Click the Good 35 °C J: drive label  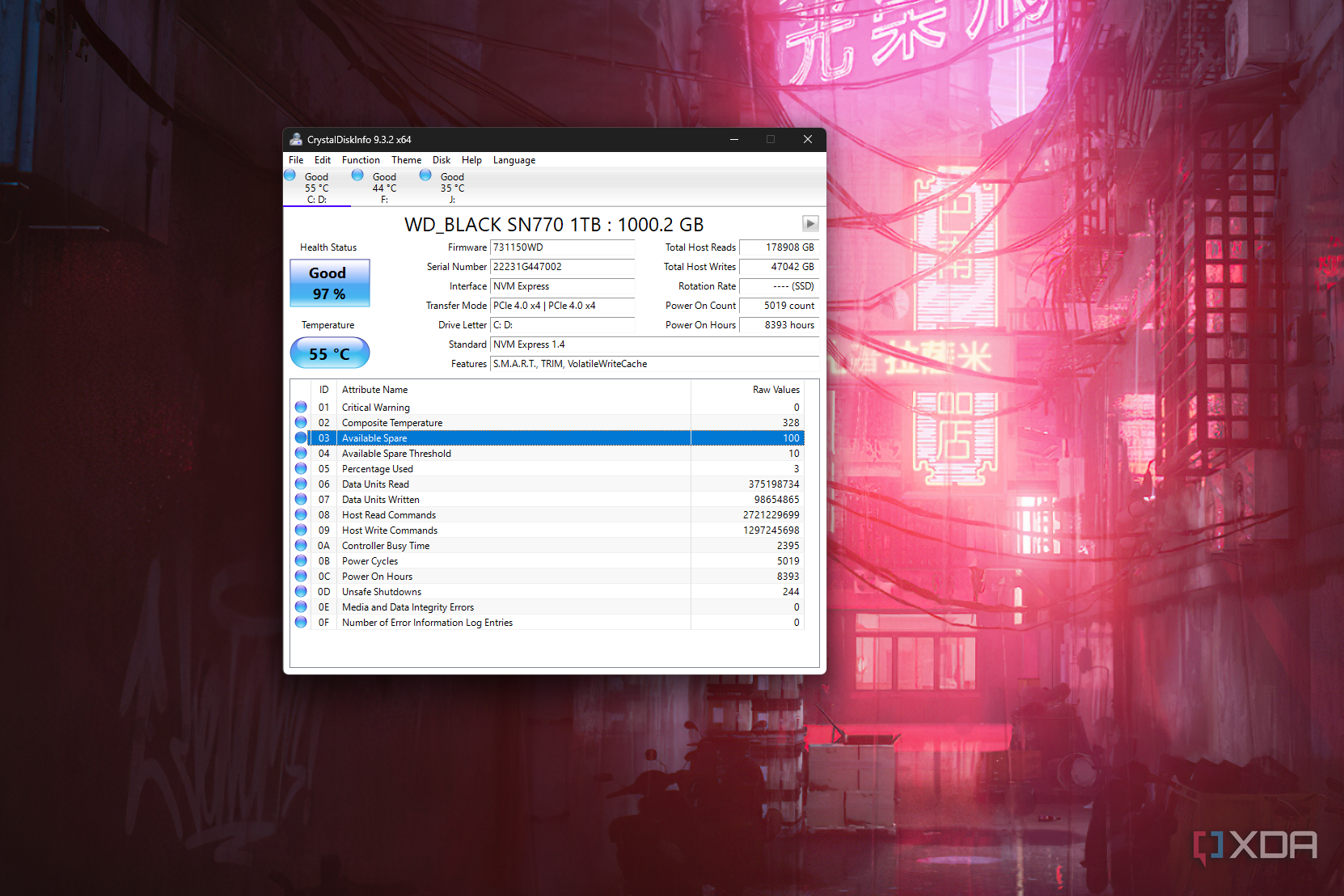point(452,188)
